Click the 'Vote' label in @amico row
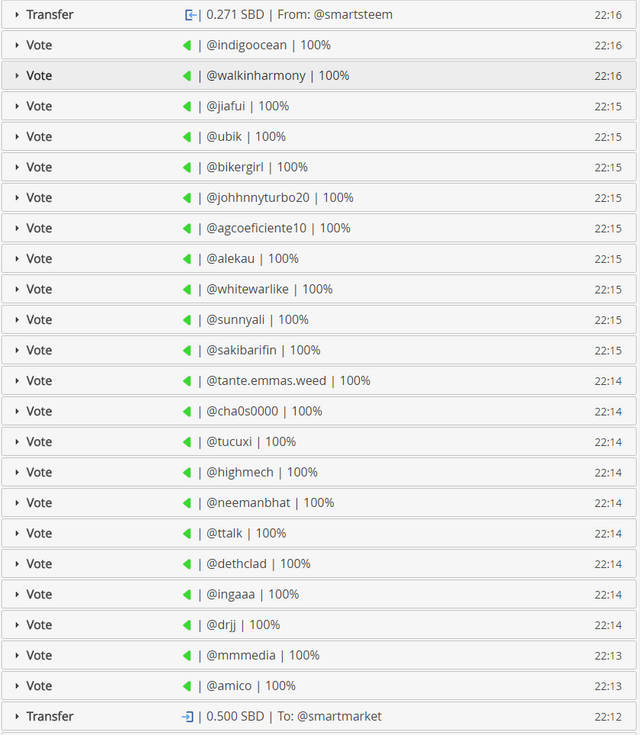Viewport: 640px width, 735px height. pos(39,686)
